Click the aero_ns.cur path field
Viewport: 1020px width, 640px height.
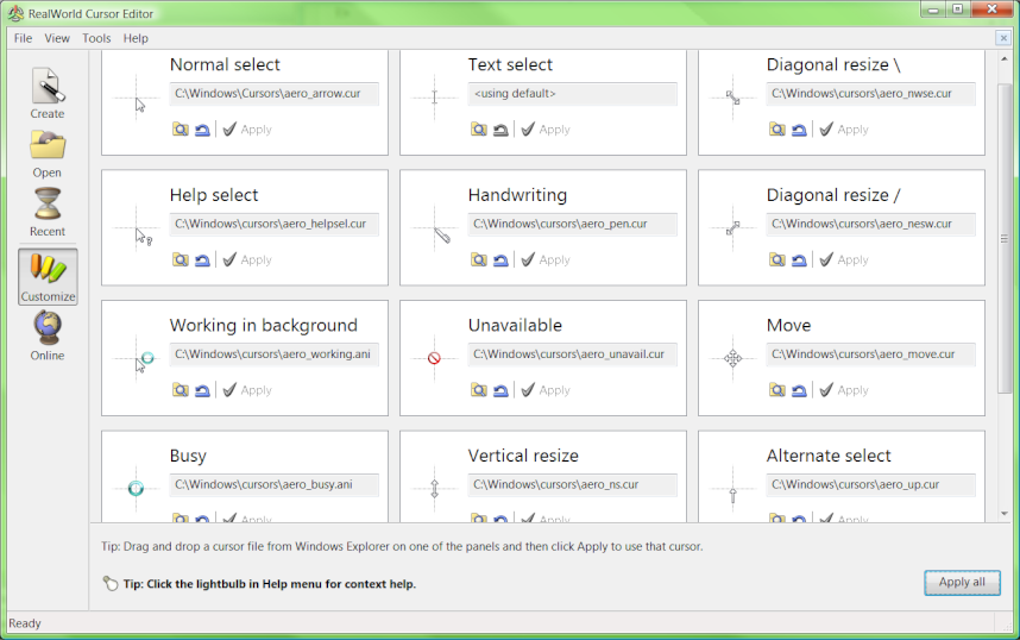(572, 485)
